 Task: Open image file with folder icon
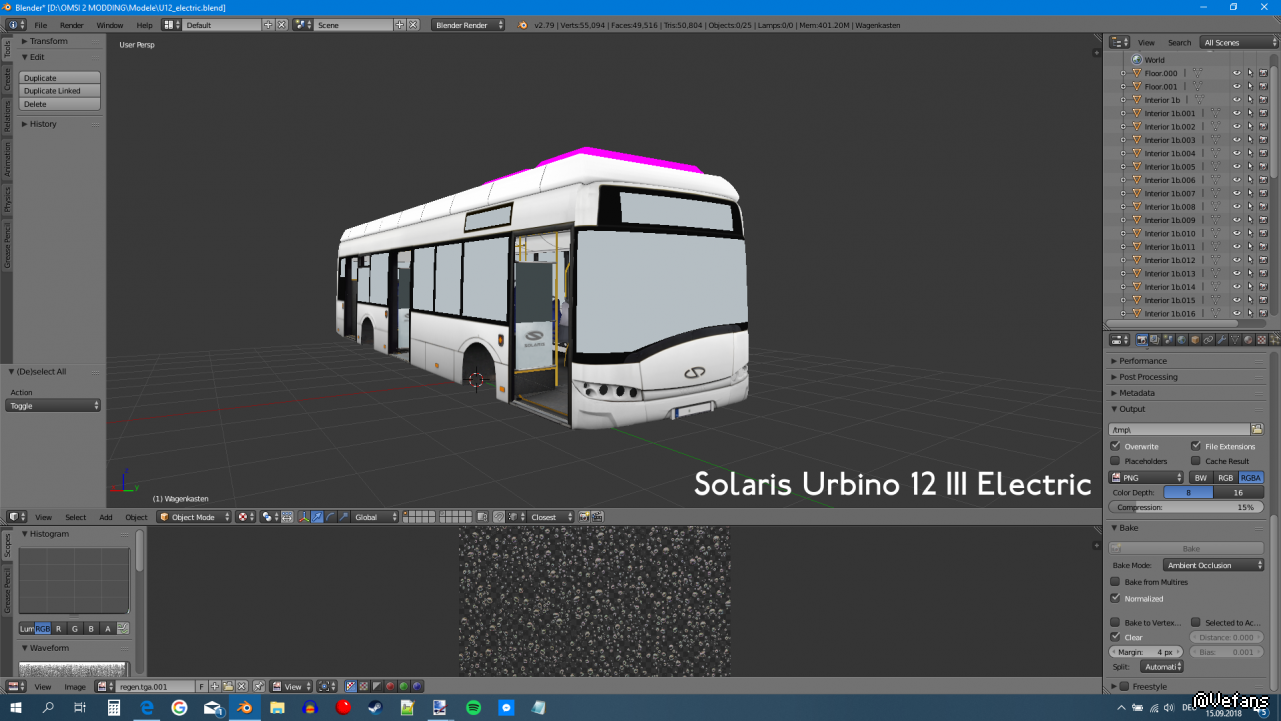228,687
